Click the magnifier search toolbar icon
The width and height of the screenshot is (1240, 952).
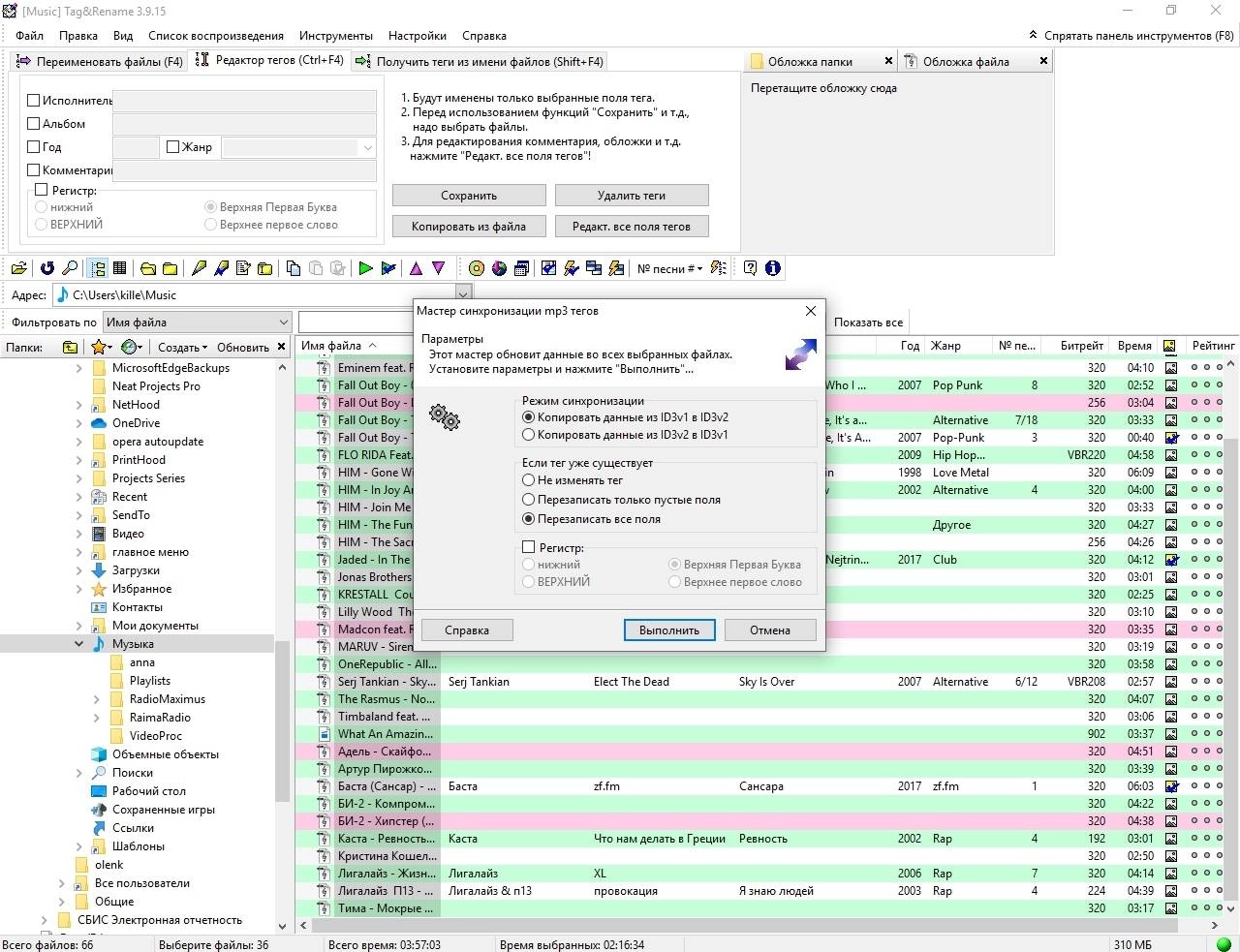[x=70, y=268]
